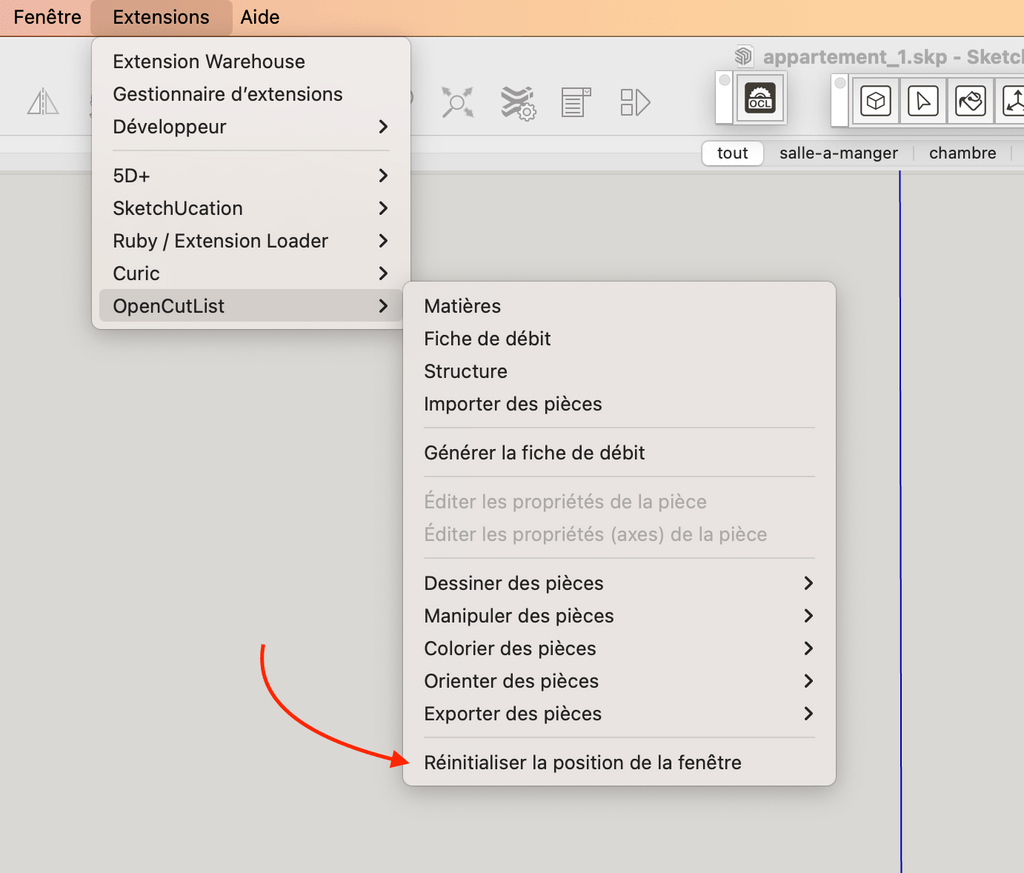Switch to the salle-a-manger scene tab

(x=839, y=153)
